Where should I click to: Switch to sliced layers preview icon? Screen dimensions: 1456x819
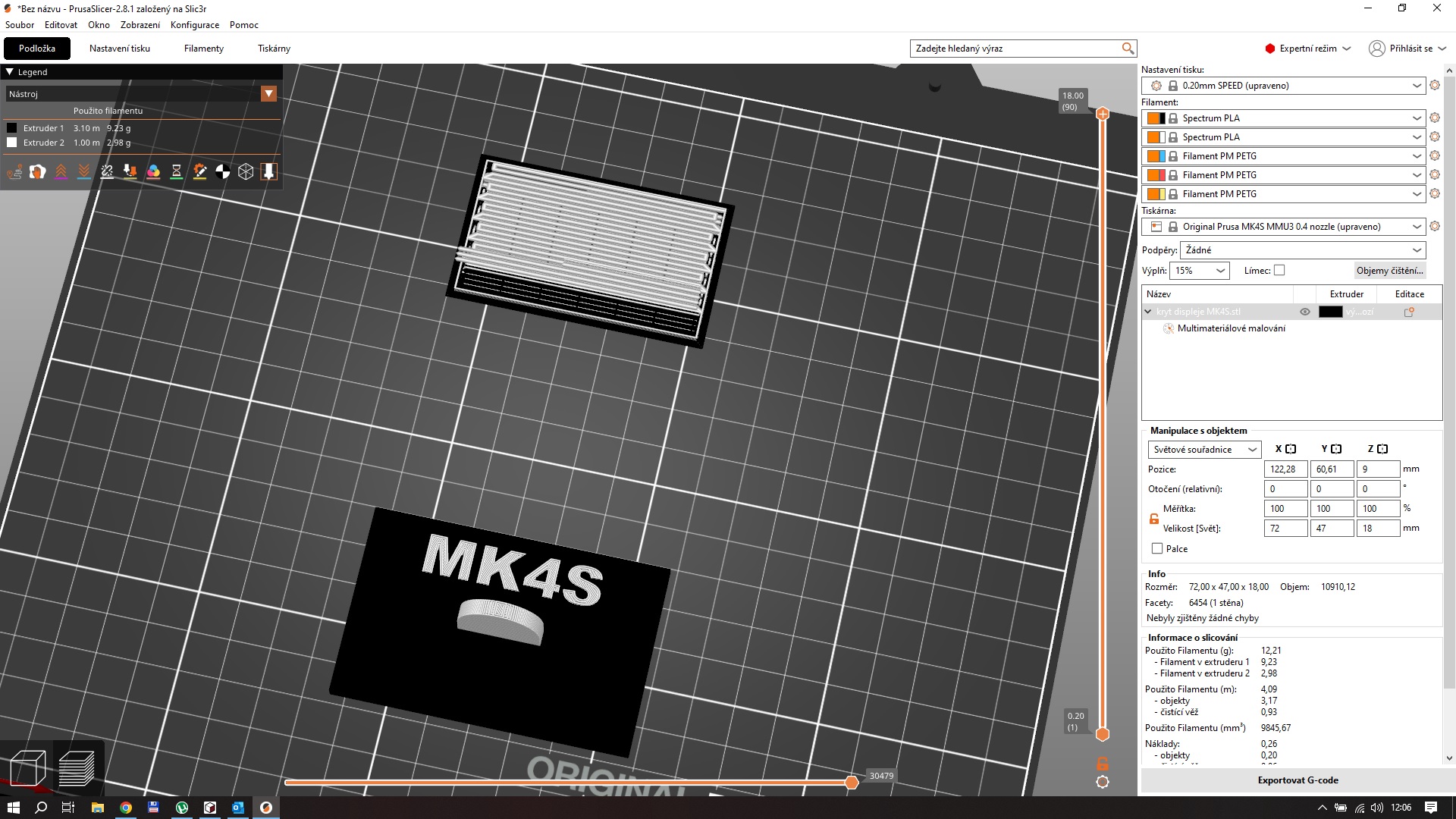coord(77,767)
